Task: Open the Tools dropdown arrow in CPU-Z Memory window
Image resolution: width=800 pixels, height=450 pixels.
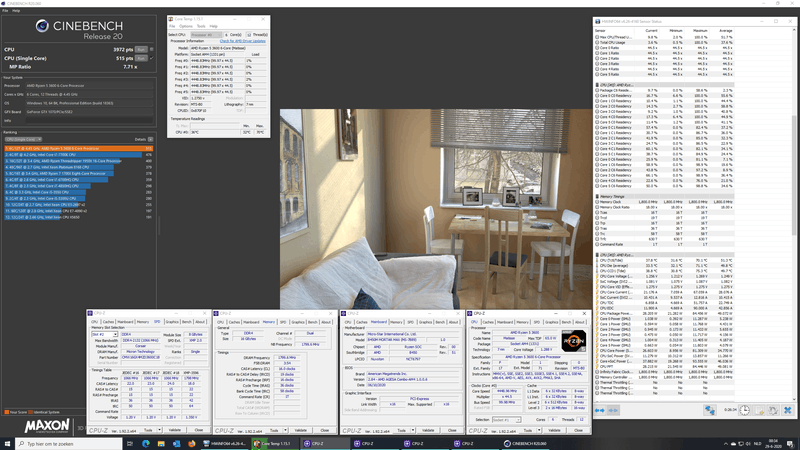Action: [x=285, y=430]
